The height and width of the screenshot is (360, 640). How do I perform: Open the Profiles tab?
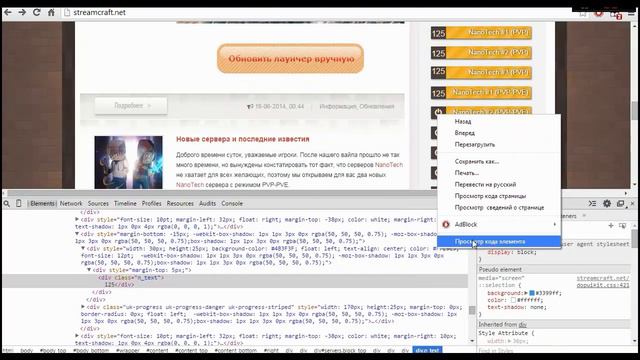point(151,203)
